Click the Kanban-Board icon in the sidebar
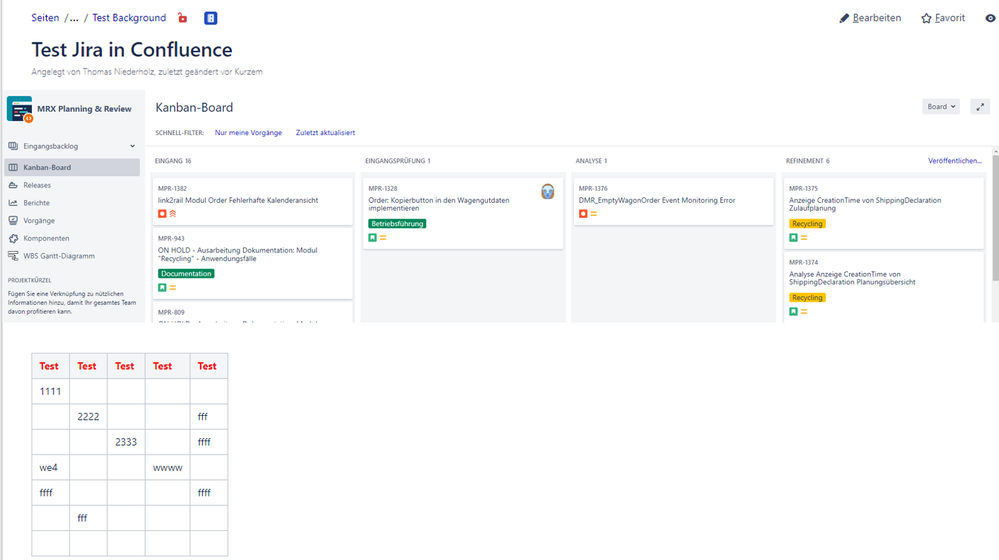 [13, 167]
